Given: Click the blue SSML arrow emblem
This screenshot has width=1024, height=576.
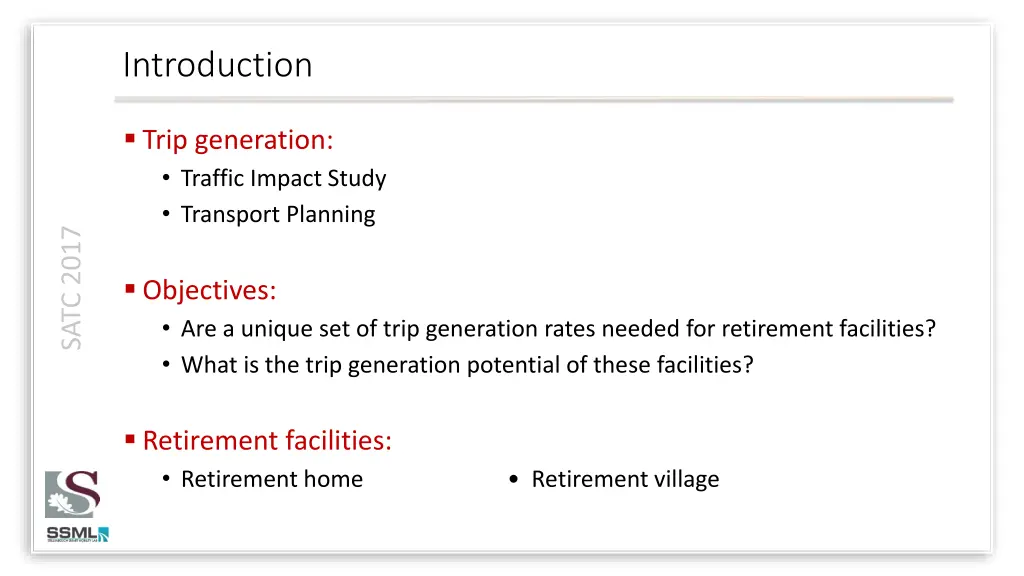Looking at the screenshot, I should tap(103, 534).
